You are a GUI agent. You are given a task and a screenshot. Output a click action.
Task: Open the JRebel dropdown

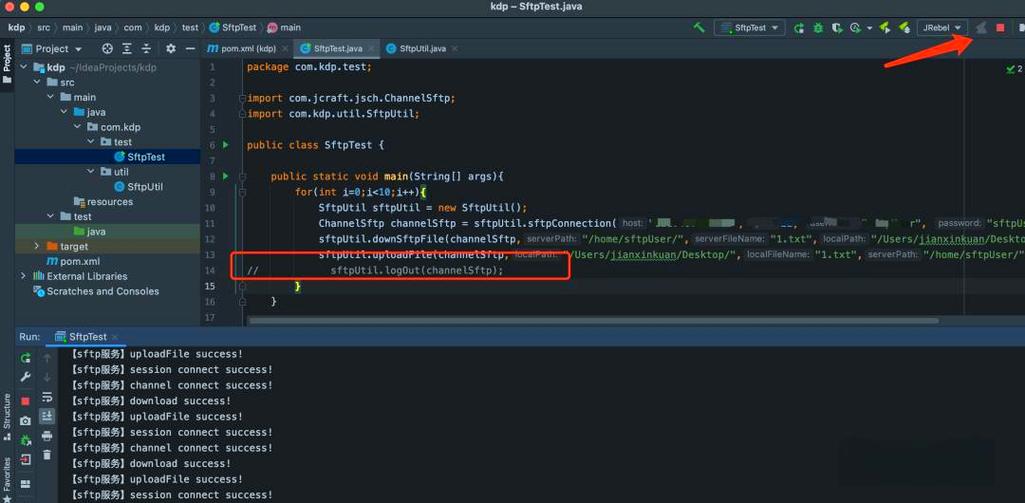(942, 28)
